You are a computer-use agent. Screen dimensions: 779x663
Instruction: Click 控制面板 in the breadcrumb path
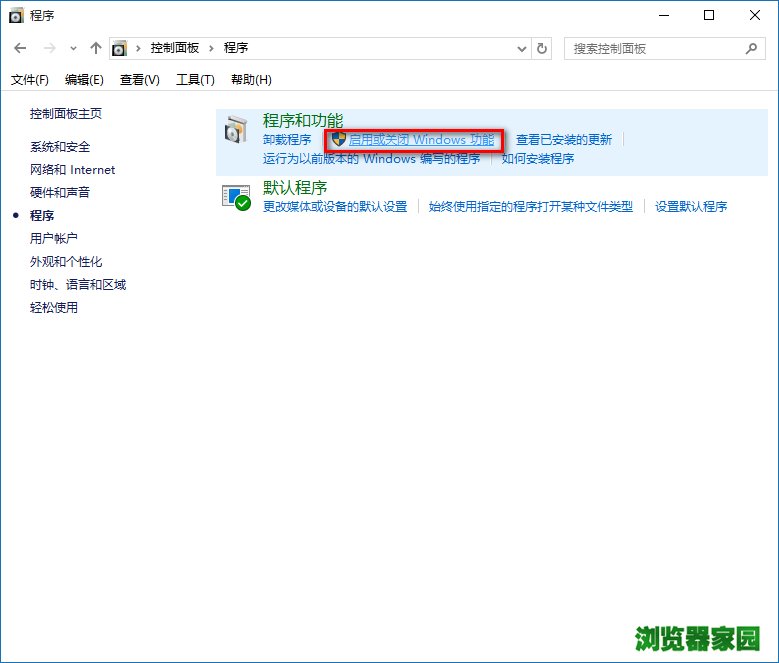click(x=175, y=48)
